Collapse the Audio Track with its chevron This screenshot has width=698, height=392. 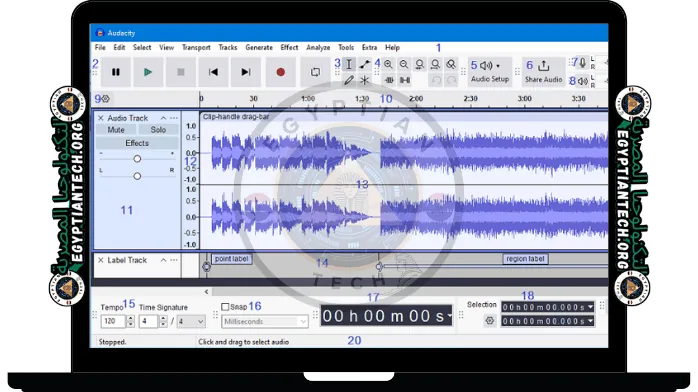tap(163, 118)
